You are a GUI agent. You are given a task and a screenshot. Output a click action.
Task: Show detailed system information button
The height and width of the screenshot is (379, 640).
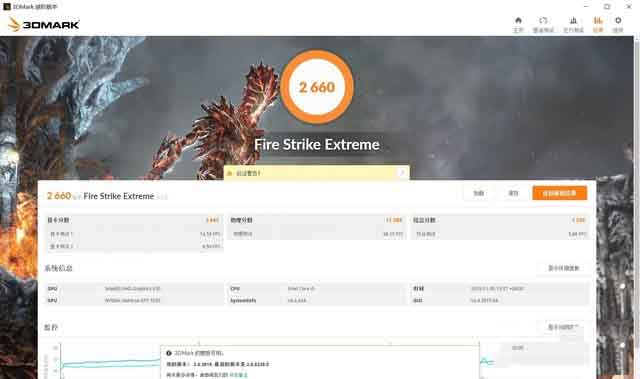(563, 268)
